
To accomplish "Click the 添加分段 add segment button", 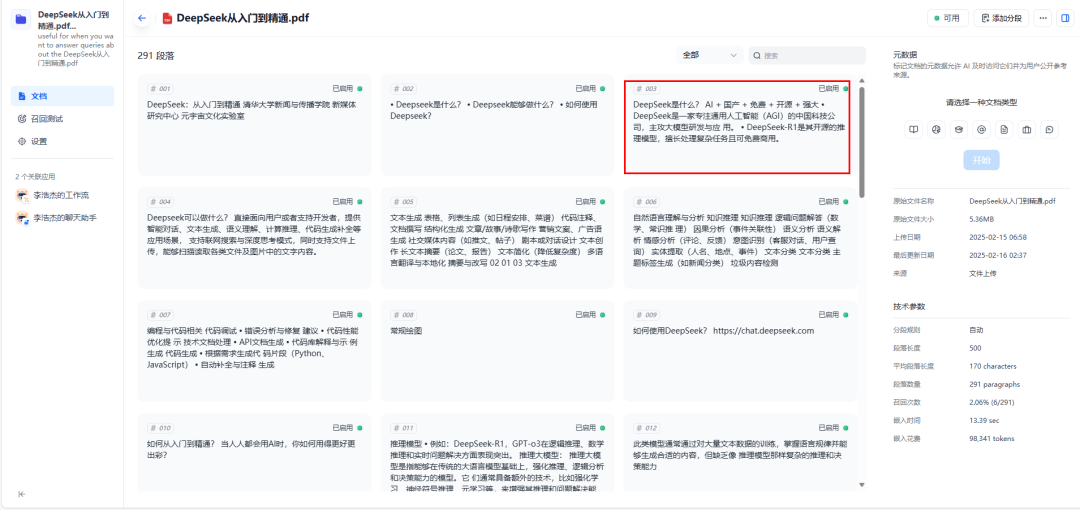I will pyautogui.click(x=1001, y=18).
